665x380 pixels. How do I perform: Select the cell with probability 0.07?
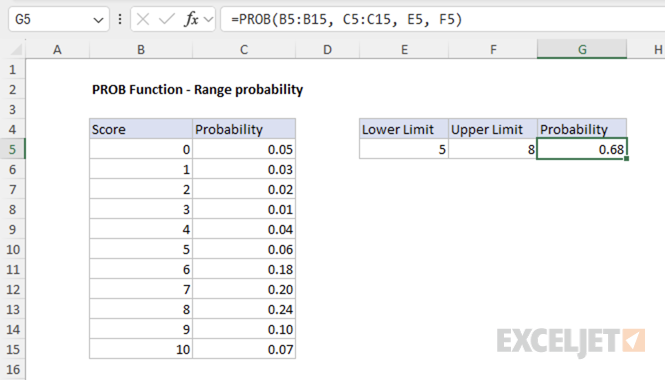244,349
